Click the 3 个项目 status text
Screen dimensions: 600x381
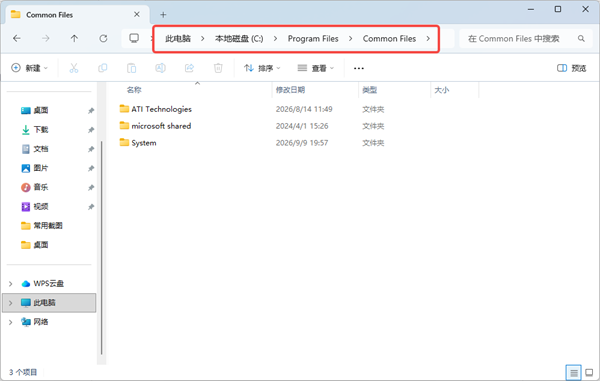(23, 372)
